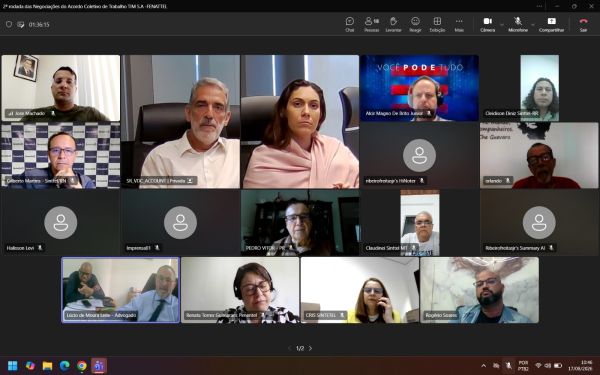Show the People participants list
Screen dimensions: 600x375
click(372, 24)
